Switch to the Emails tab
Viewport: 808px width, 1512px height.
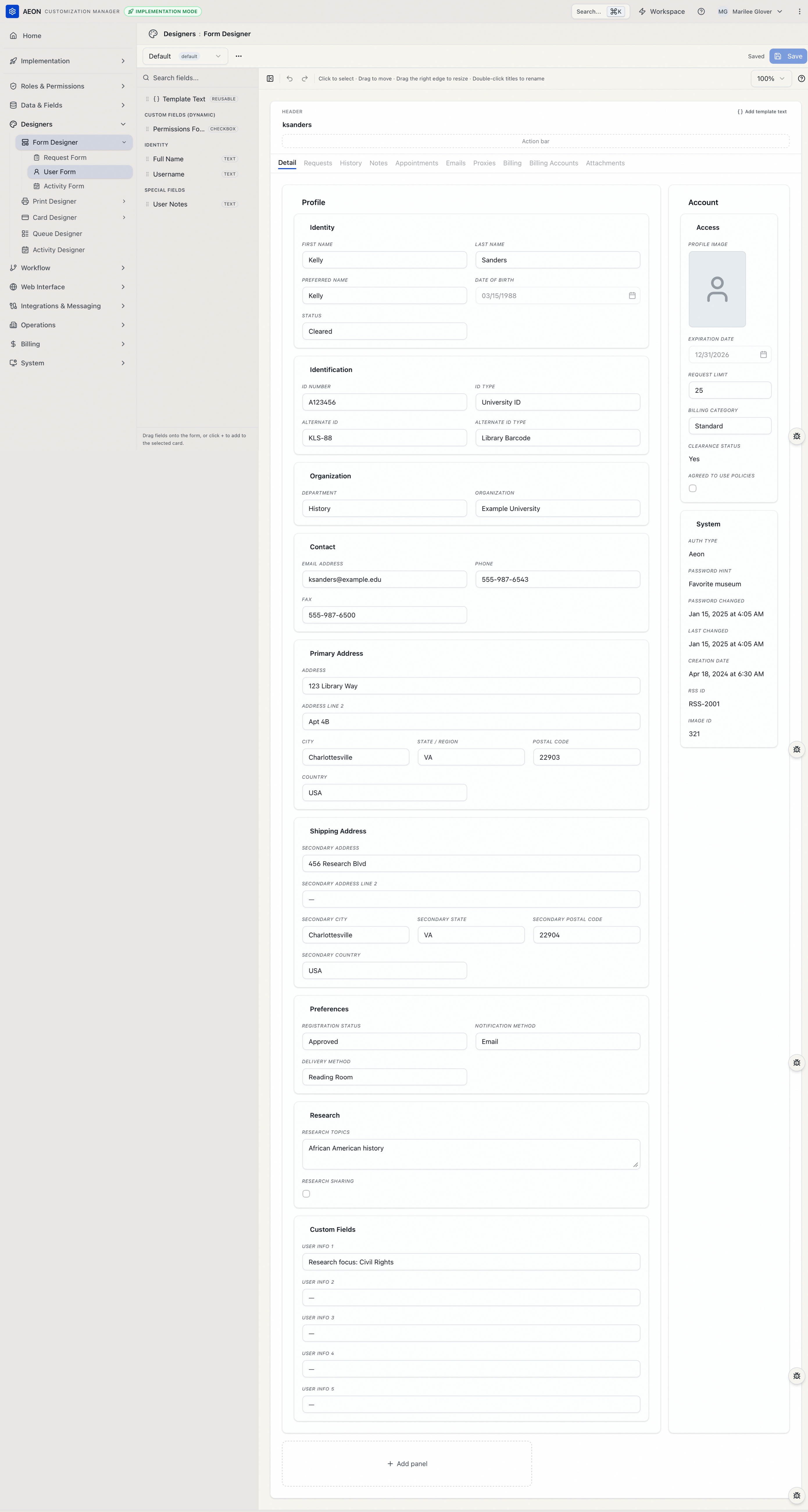(455, 163)
